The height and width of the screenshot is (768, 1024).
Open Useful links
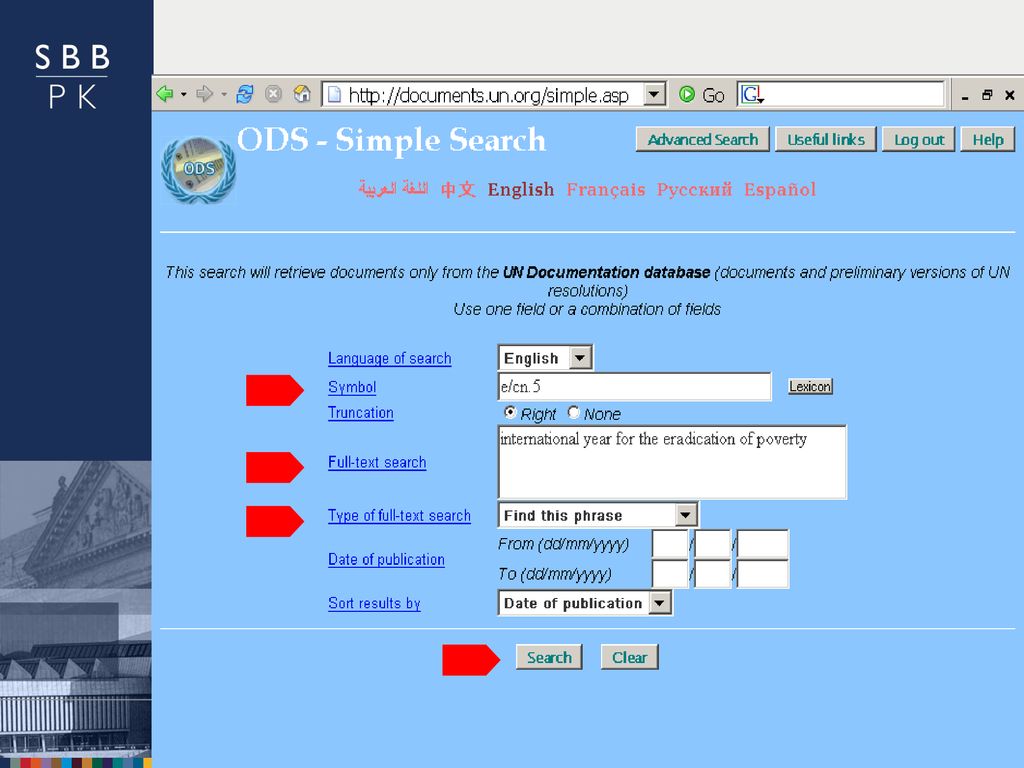pos(825,140)
